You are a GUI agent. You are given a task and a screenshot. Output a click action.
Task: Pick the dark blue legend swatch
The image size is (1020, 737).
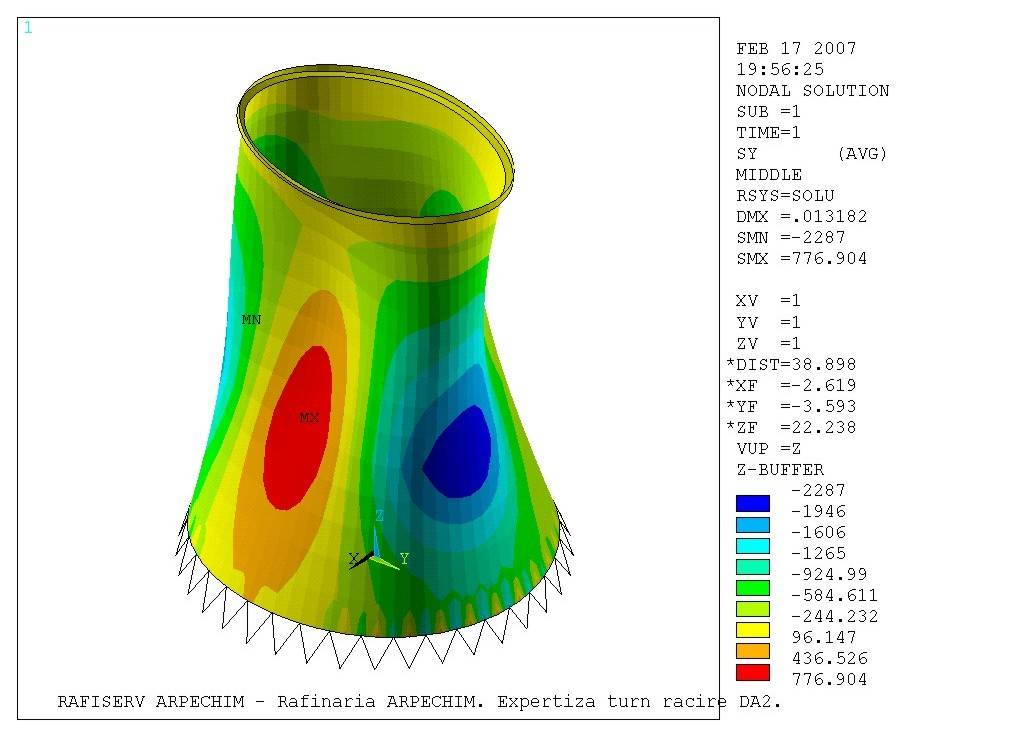[752, 504]
